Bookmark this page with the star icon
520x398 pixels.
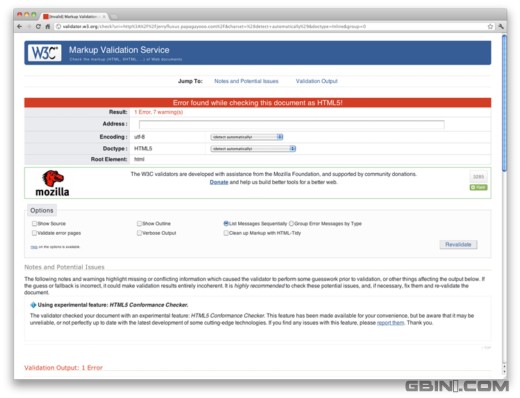point(490,26)
